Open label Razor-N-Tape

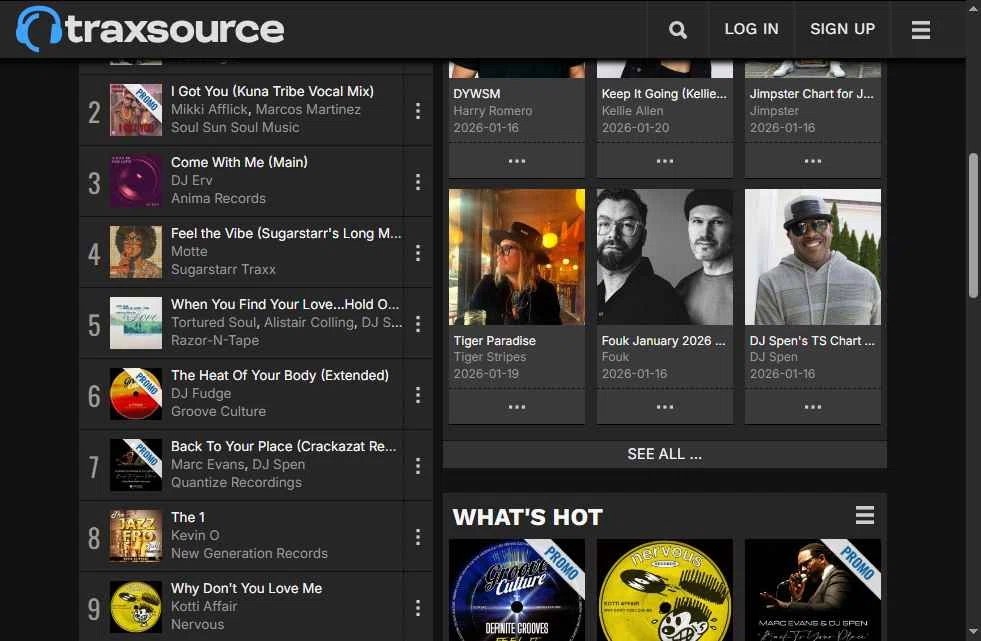[x=215, y=341]
